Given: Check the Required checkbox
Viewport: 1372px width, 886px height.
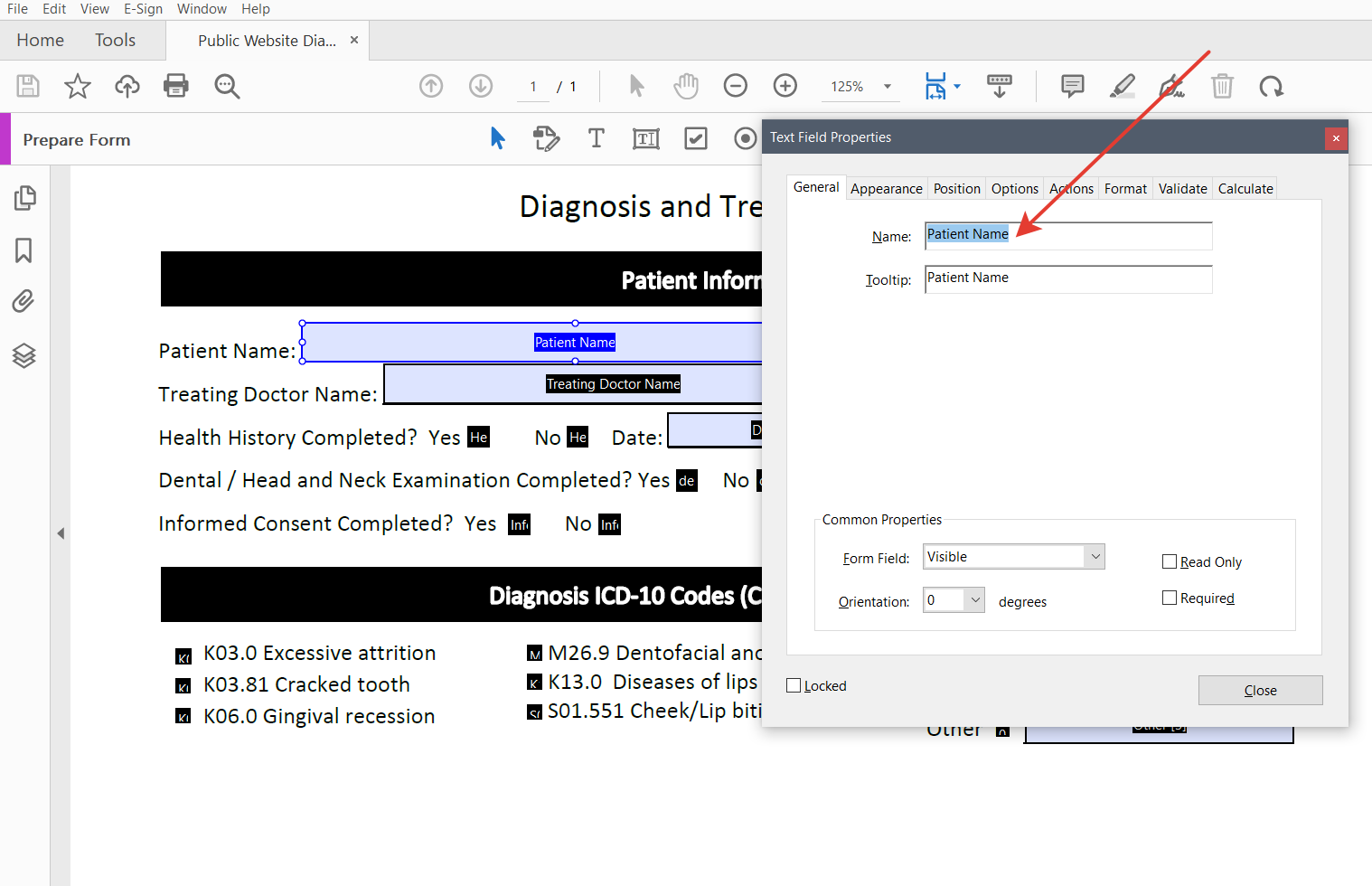Looking at the screenshot, I should click(x=1170, y=598).
